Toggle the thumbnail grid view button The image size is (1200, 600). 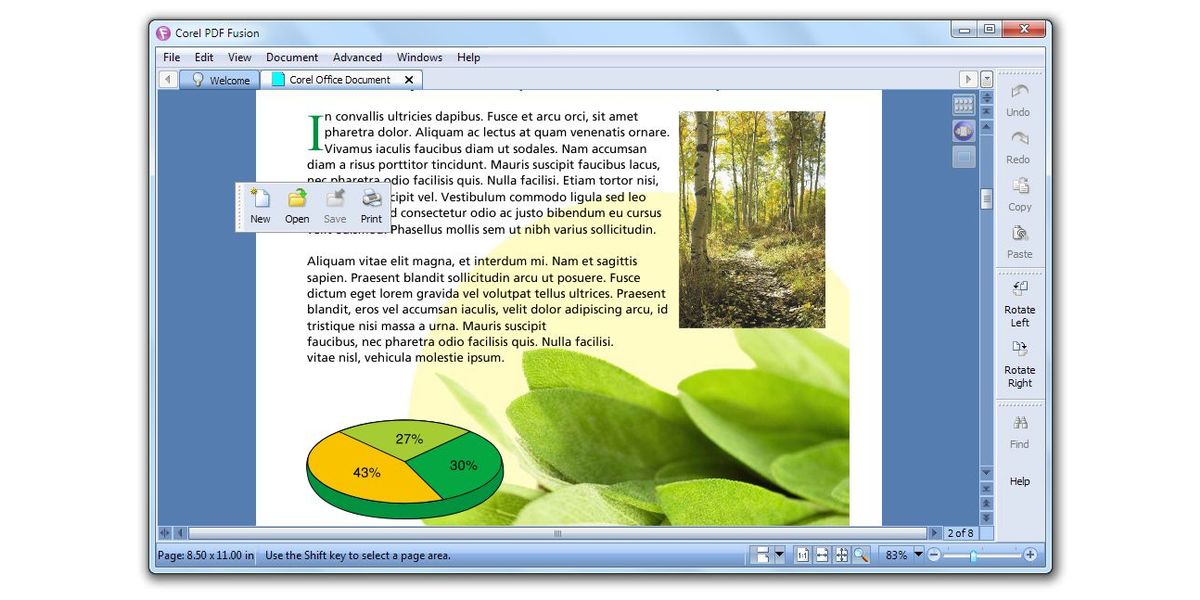point(963,104)
